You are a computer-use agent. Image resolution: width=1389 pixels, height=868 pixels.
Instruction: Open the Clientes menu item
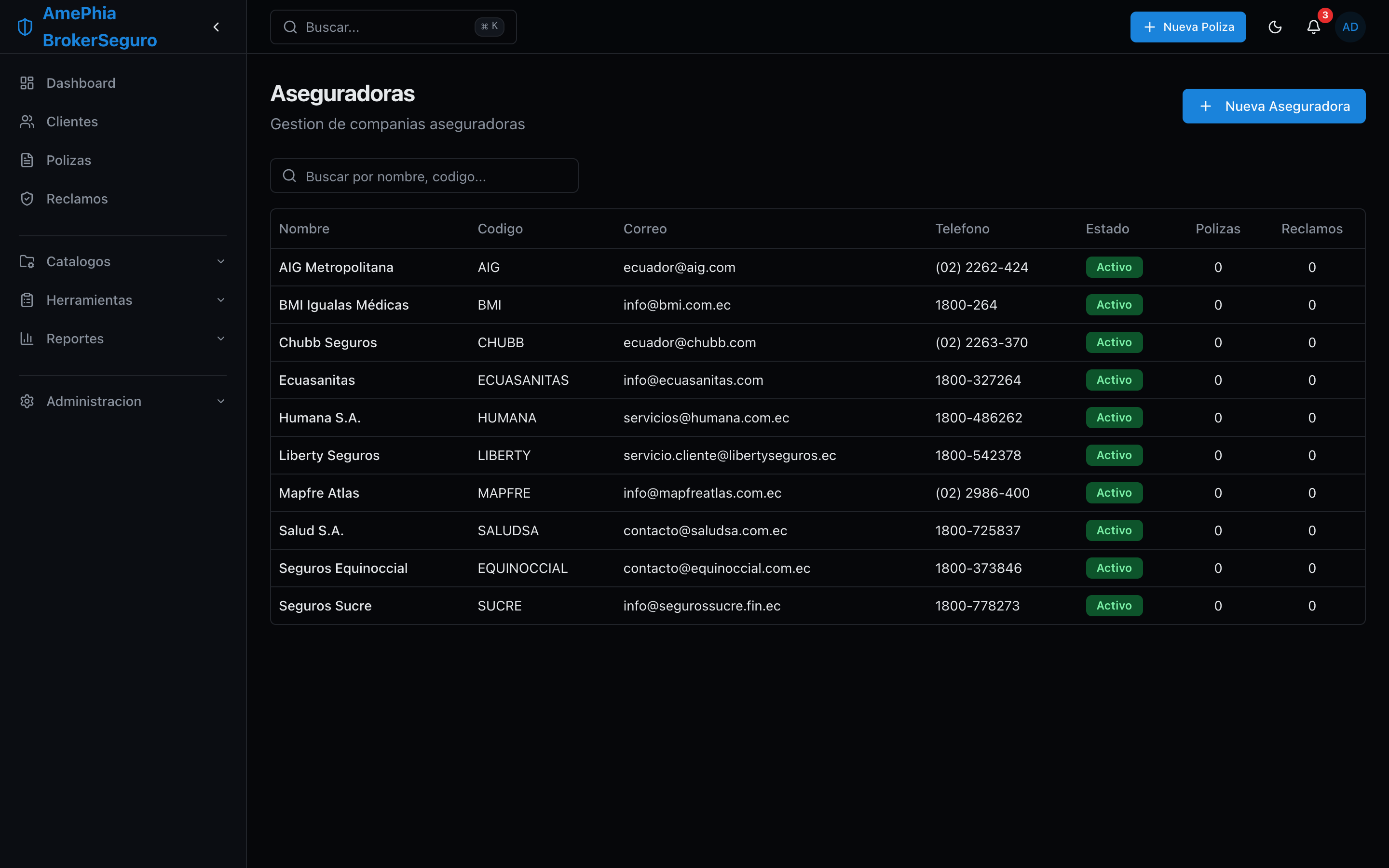tap(123, 122)
